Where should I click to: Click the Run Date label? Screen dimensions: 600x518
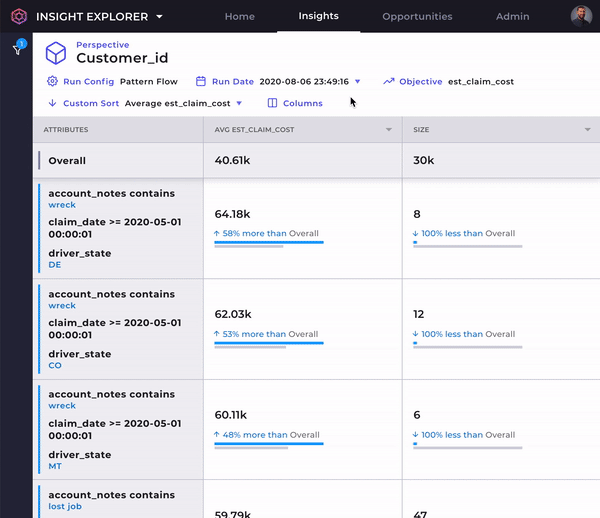click(x=233, y=81)
